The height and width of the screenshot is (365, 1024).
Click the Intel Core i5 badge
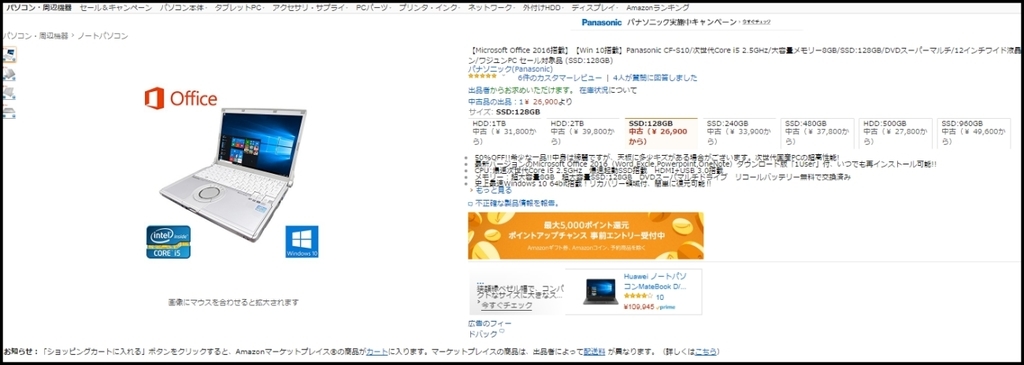point(168,242)
